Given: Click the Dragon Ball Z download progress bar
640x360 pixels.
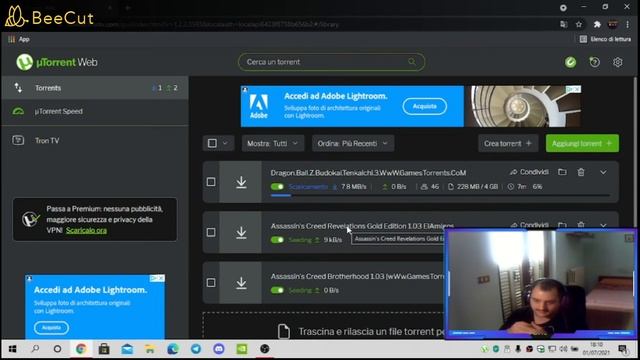Looking at the screenshot, I should (440, 196).
